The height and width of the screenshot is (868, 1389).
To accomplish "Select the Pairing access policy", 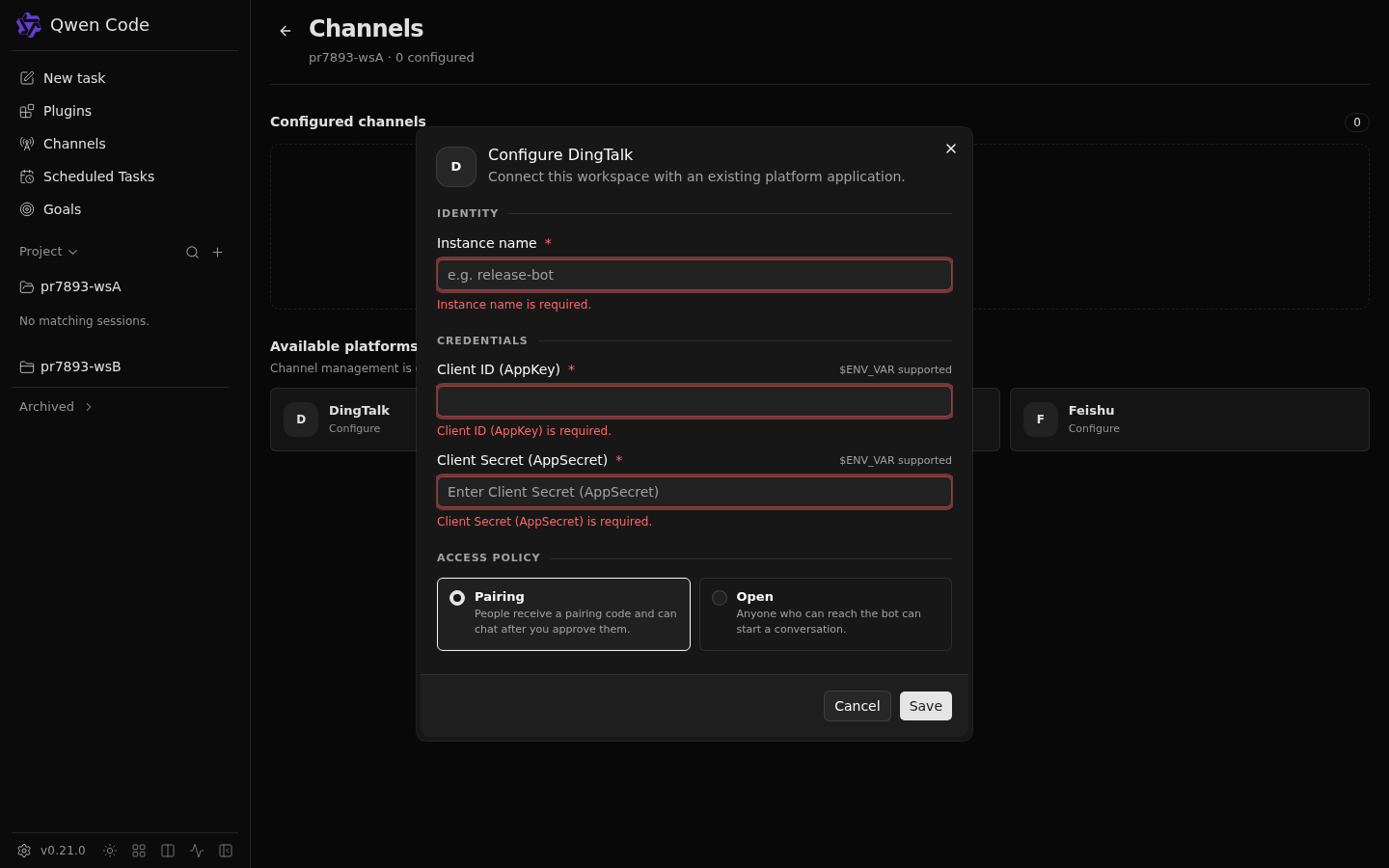I will point(563,614).
